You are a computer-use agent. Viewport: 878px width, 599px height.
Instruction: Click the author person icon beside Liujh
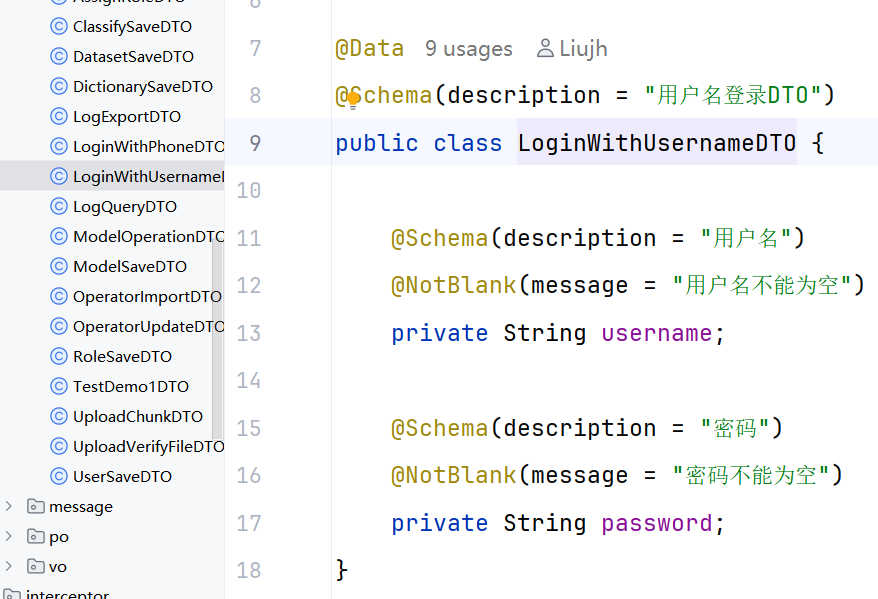click(x=545, y=49)
